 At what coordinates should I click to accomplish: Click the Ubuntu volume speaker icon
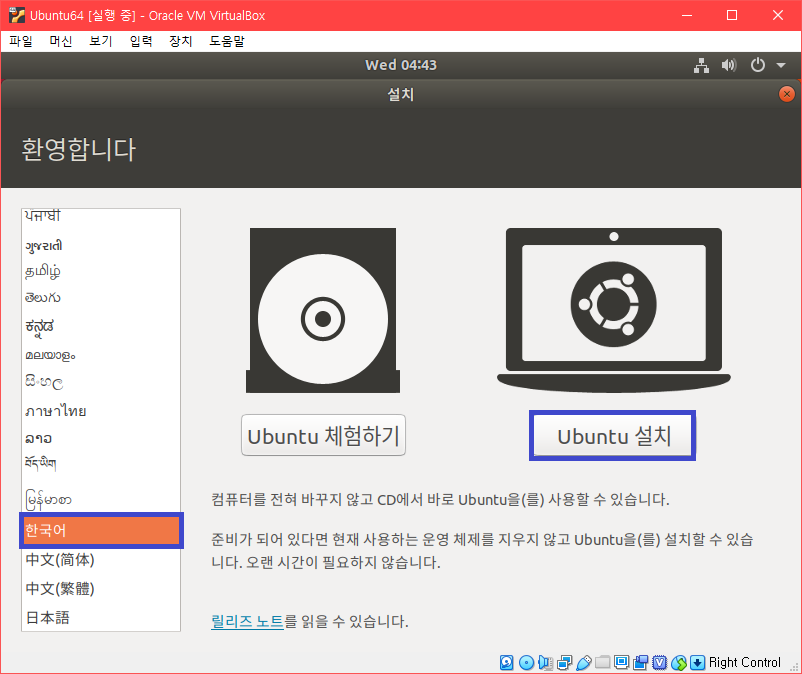pyautogui.click(x=729, y=65)
